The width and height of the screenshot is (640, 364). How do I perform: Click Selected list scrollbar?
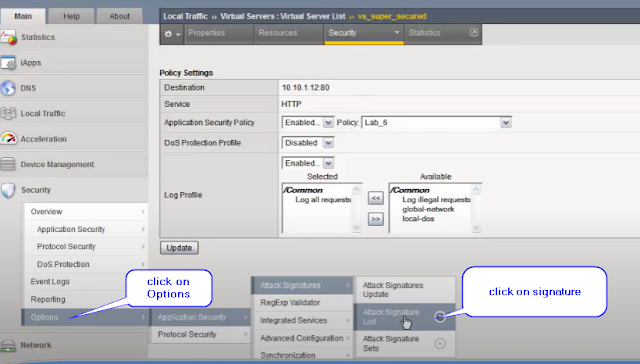pos(356,208)
